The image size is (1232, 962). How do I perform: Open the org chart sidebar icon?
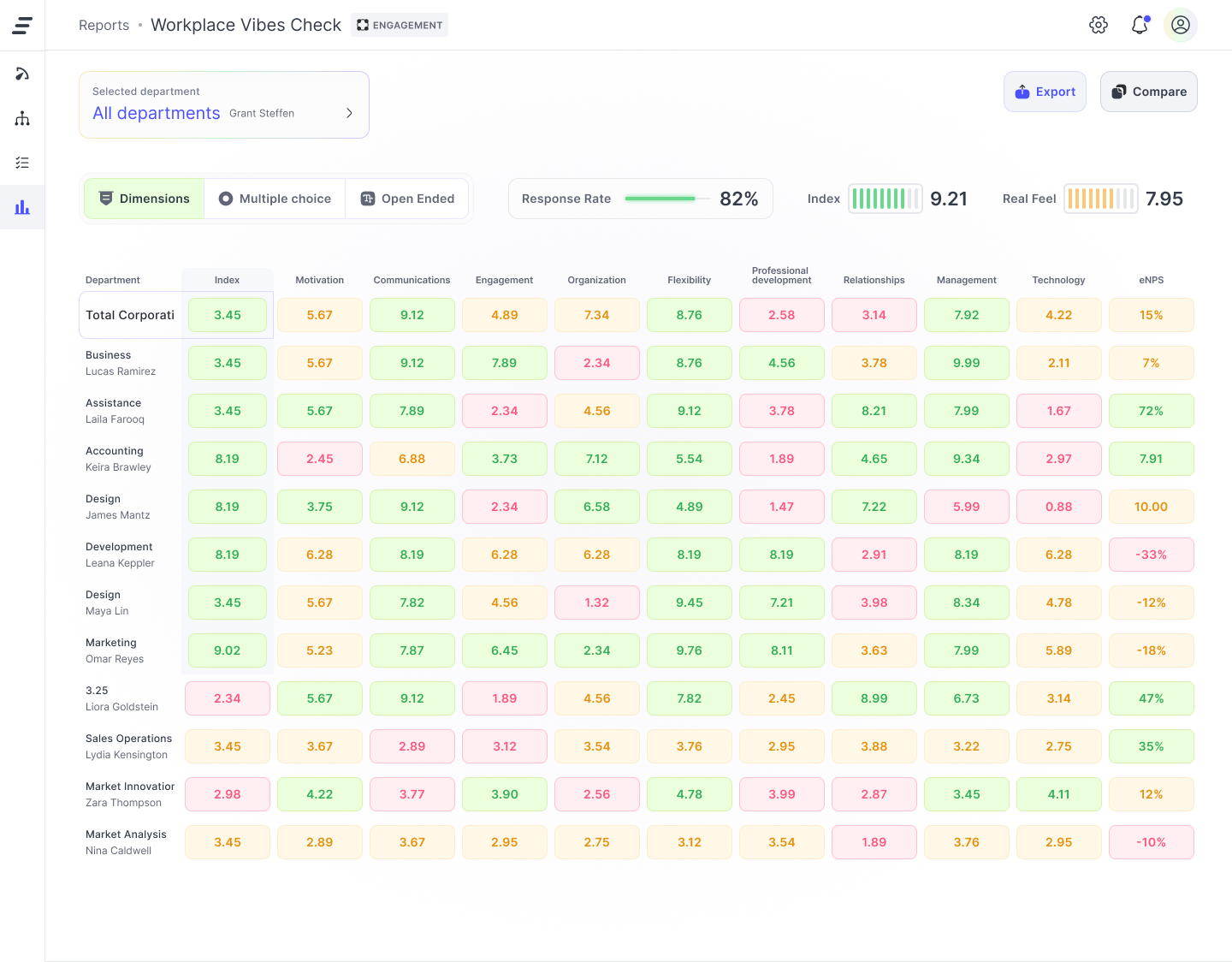pos(22,118)
